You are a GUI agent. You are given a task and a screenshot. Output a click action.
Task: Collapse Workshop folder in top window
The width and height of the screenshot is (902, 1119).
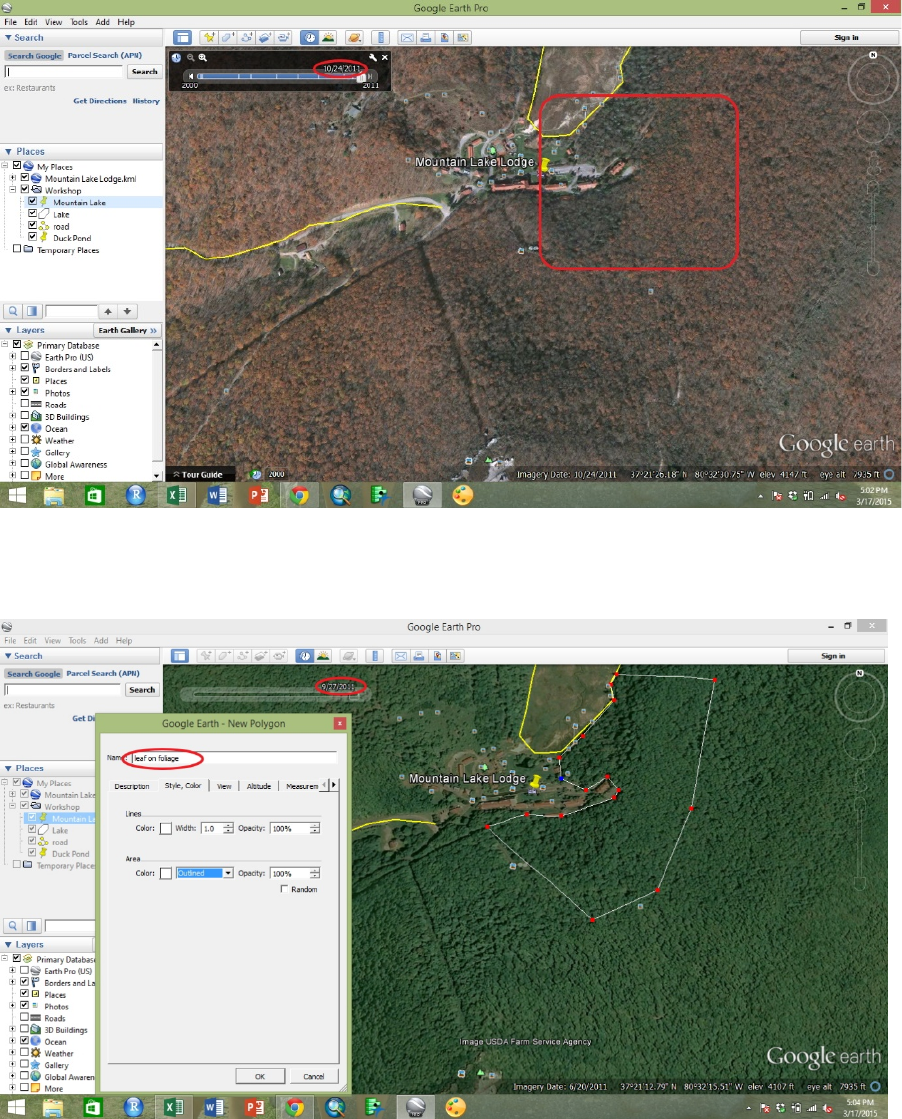(12, 190)
